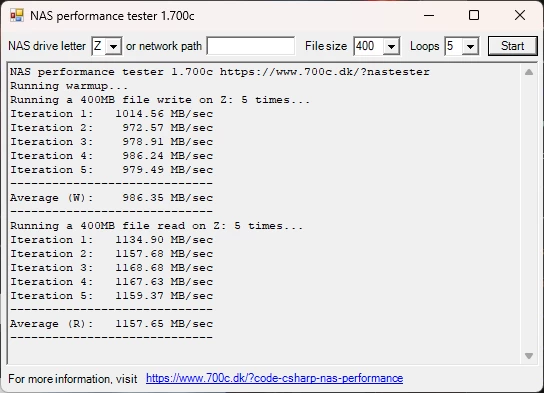
Task: Click the drive letter value Z
Action: [98, 46]
